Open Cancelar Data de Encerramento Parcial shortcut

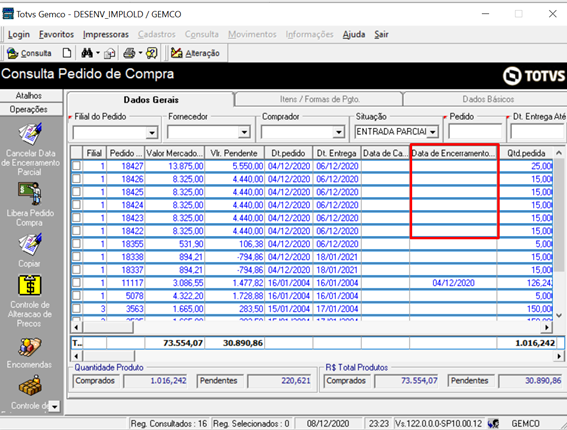tap(30, 134)
